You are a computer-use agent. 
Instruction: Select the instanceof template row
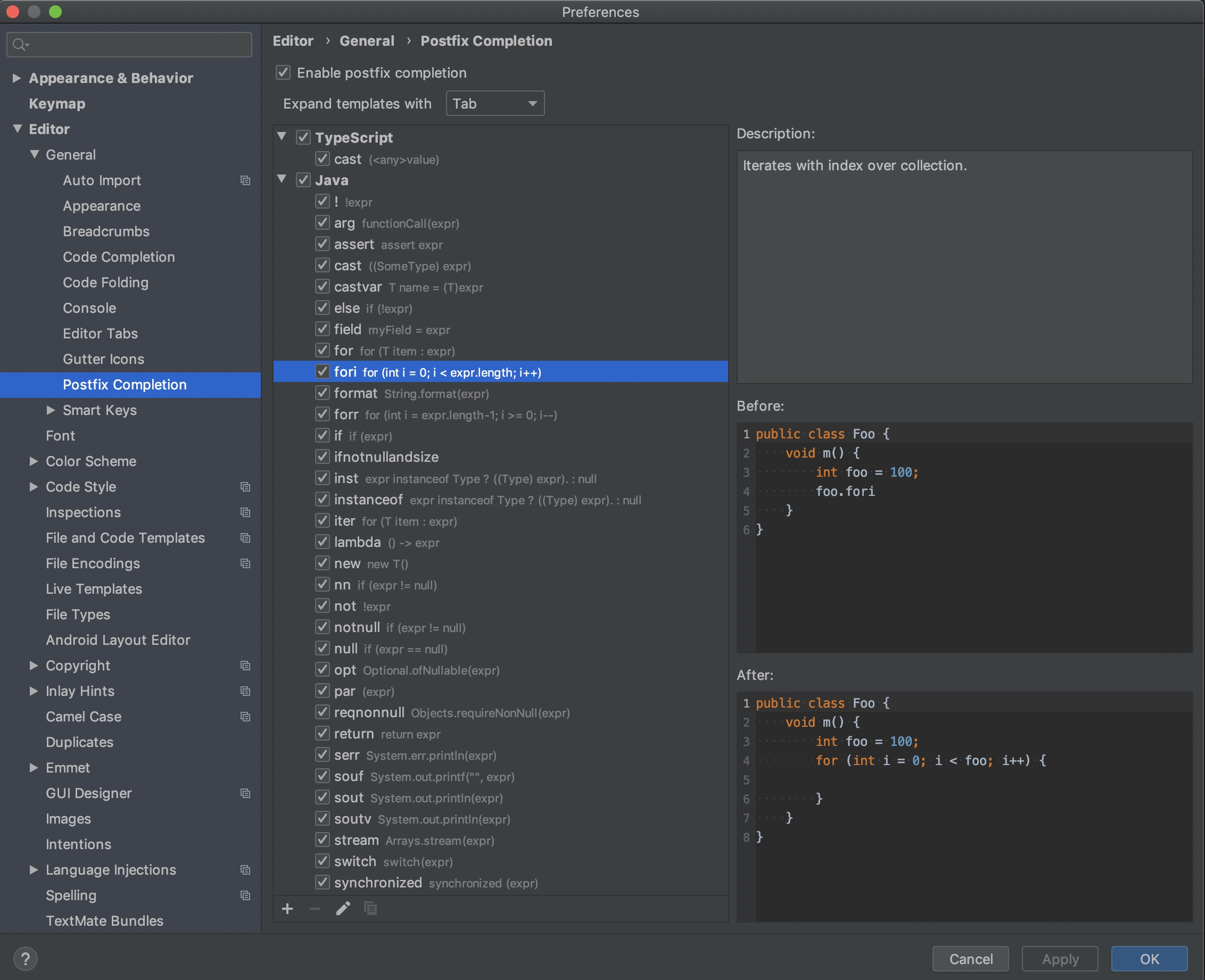click(500, 500)
